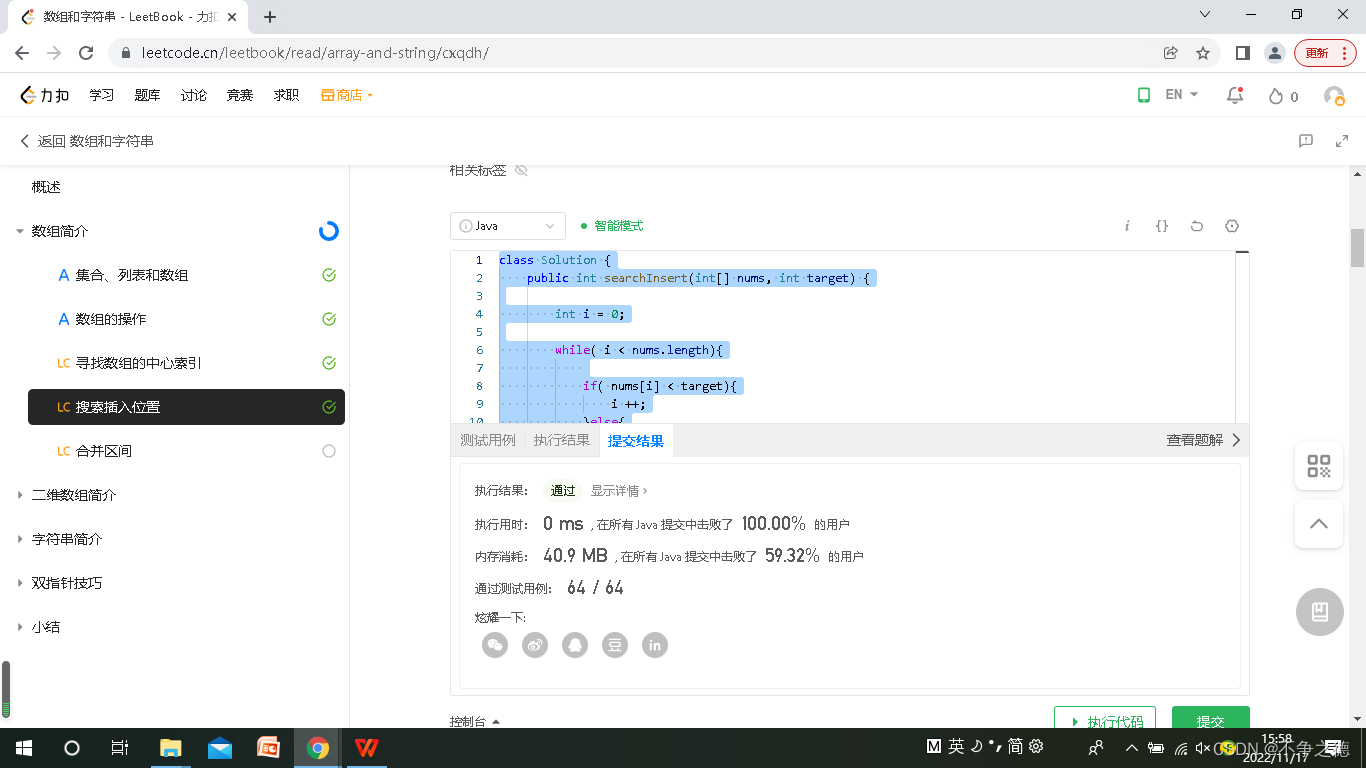
Task: Open the notifications bell
Action: pyautogui.click(x=1235, y=95)
